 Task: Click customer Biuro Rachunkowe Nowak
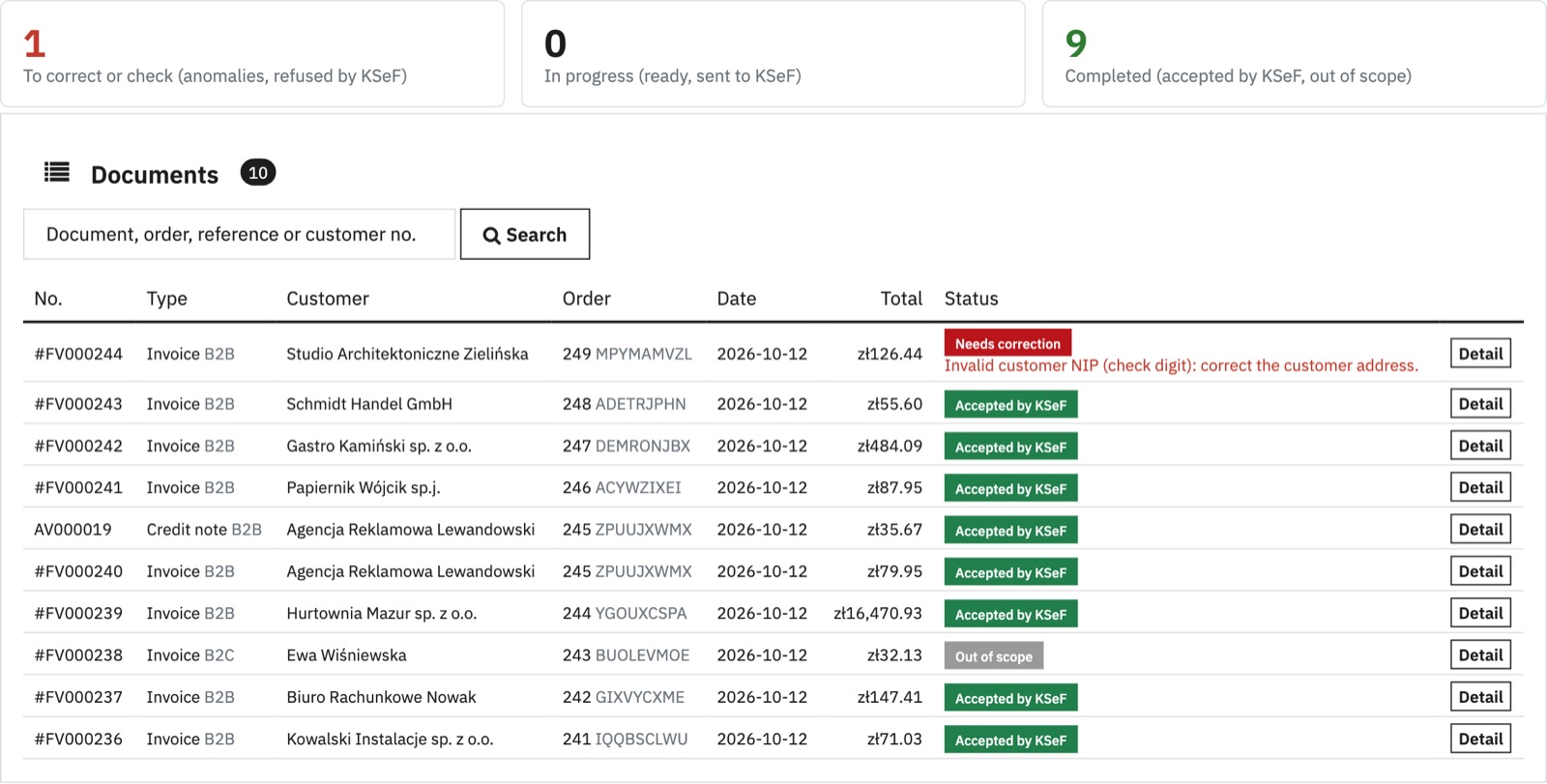[x=381, y=697]
